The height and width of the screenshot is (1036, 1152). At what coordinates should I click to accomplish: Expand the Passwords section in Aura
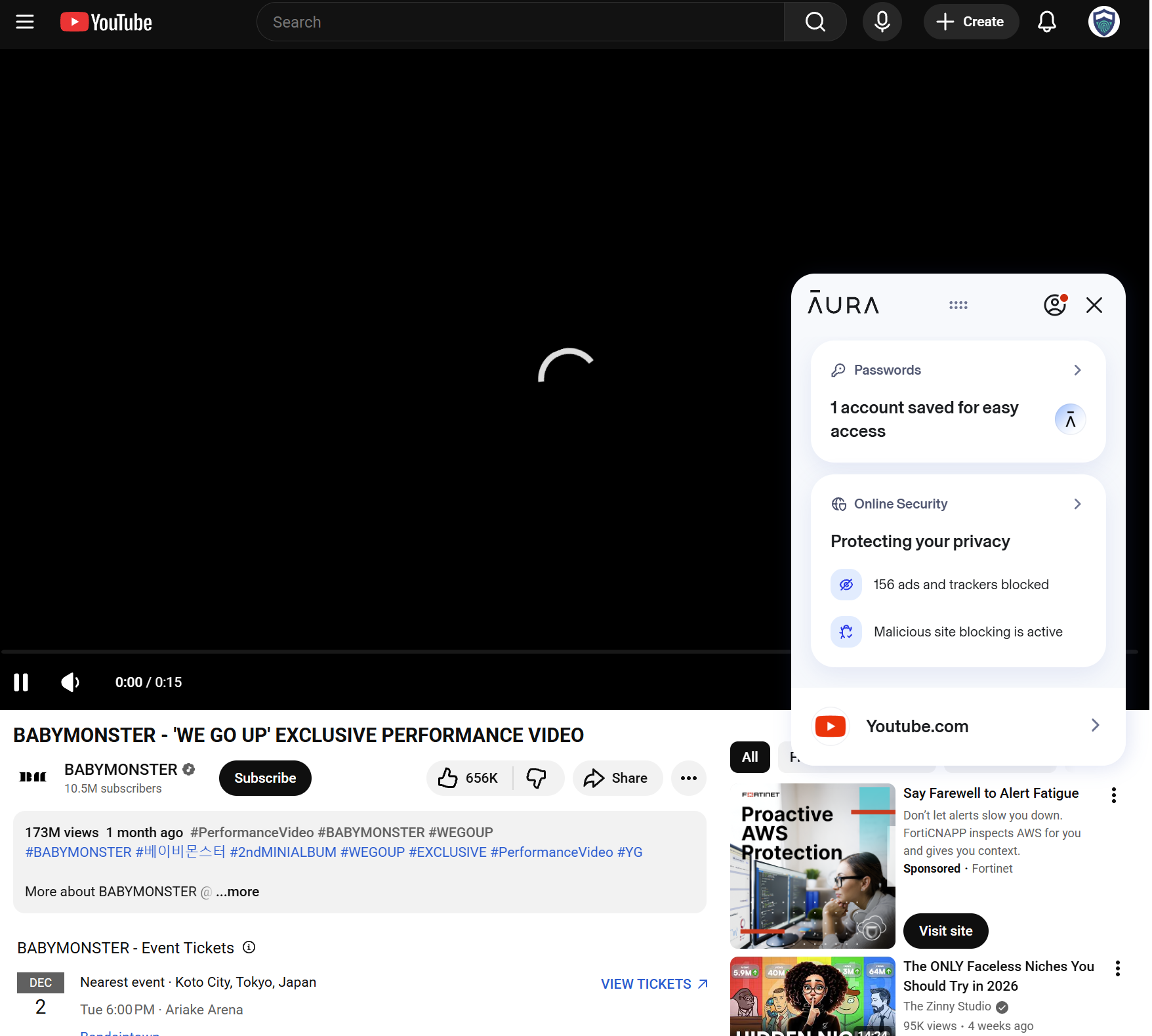coord(1077,370)
